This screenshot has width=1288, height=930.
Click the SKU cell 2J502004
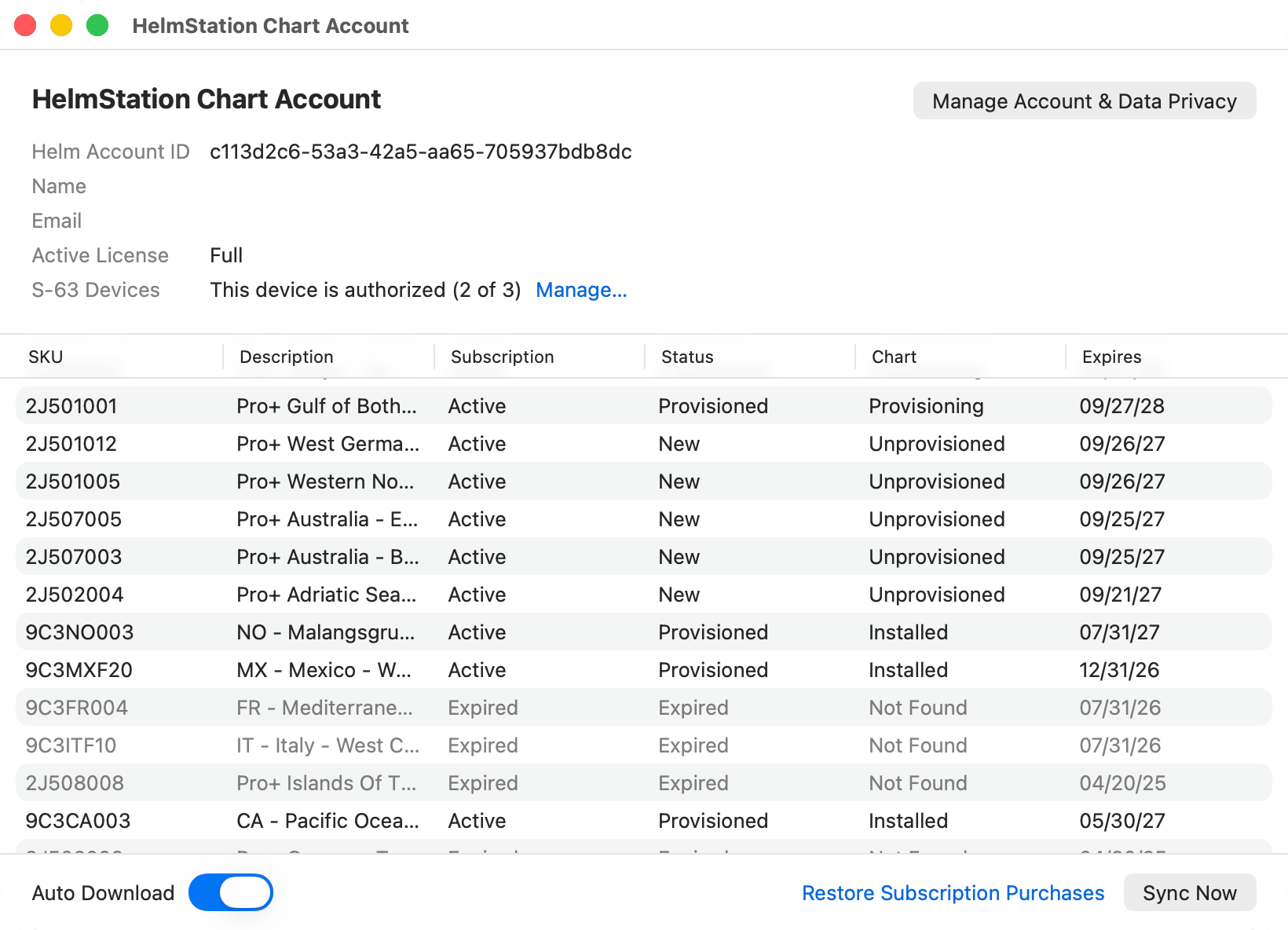coord(74,595)
